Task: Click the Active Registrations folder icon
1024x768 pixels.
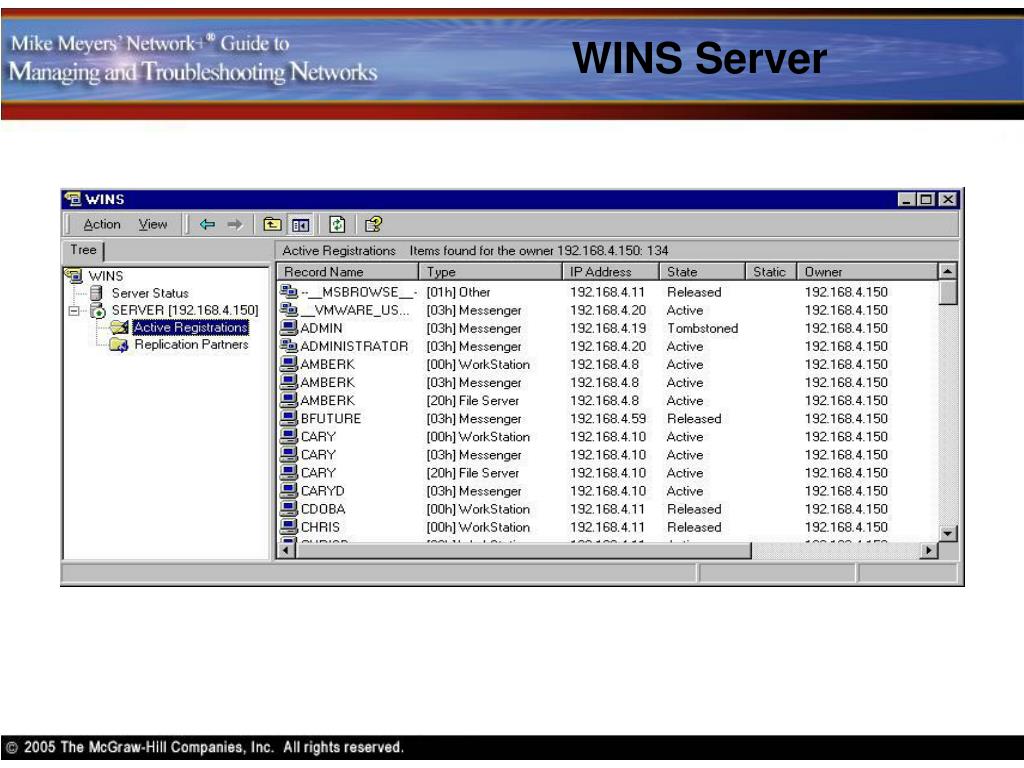Action: click(x=119, y=327)
